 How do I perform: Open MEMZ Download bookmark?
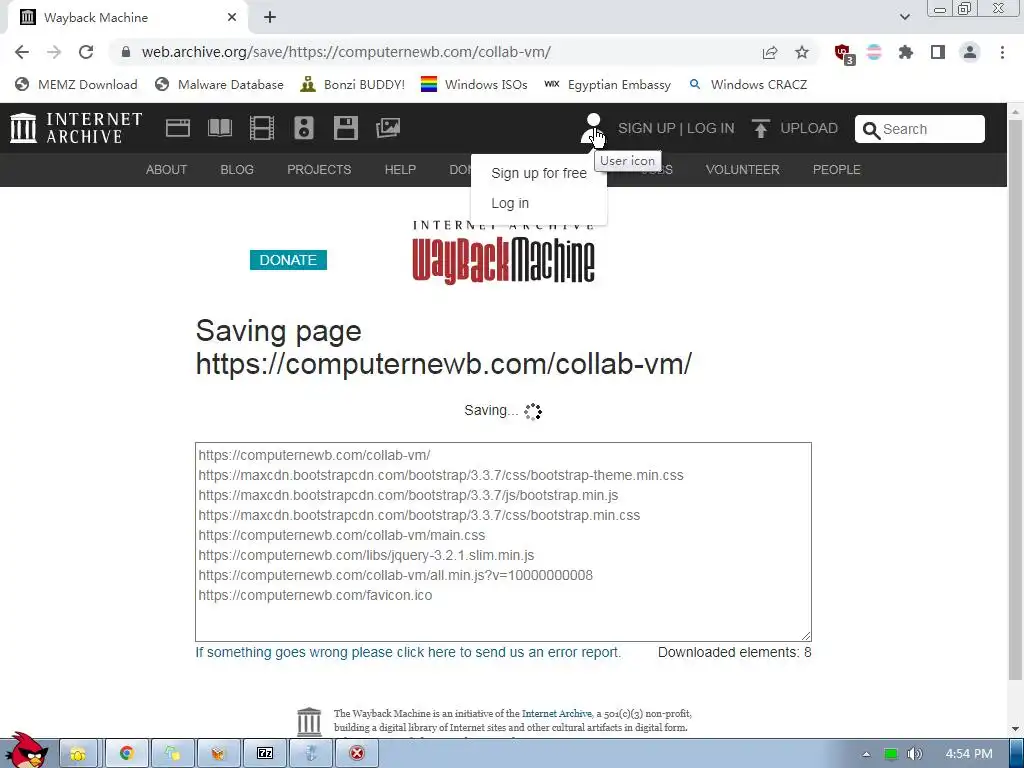pyautogui.click(x=76, y=85)
